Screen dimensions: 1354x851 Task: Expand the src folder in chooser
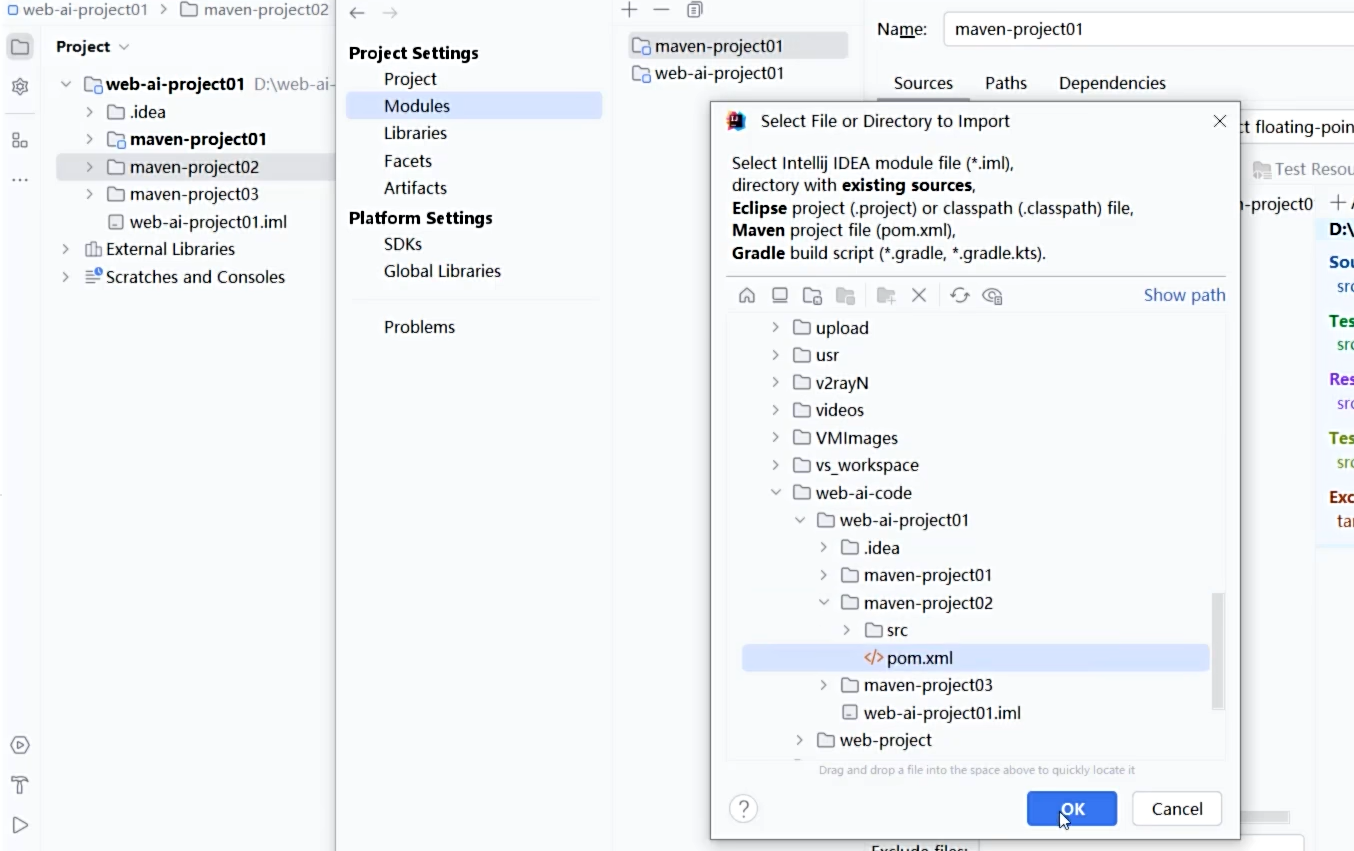click(x=847, y=630)
